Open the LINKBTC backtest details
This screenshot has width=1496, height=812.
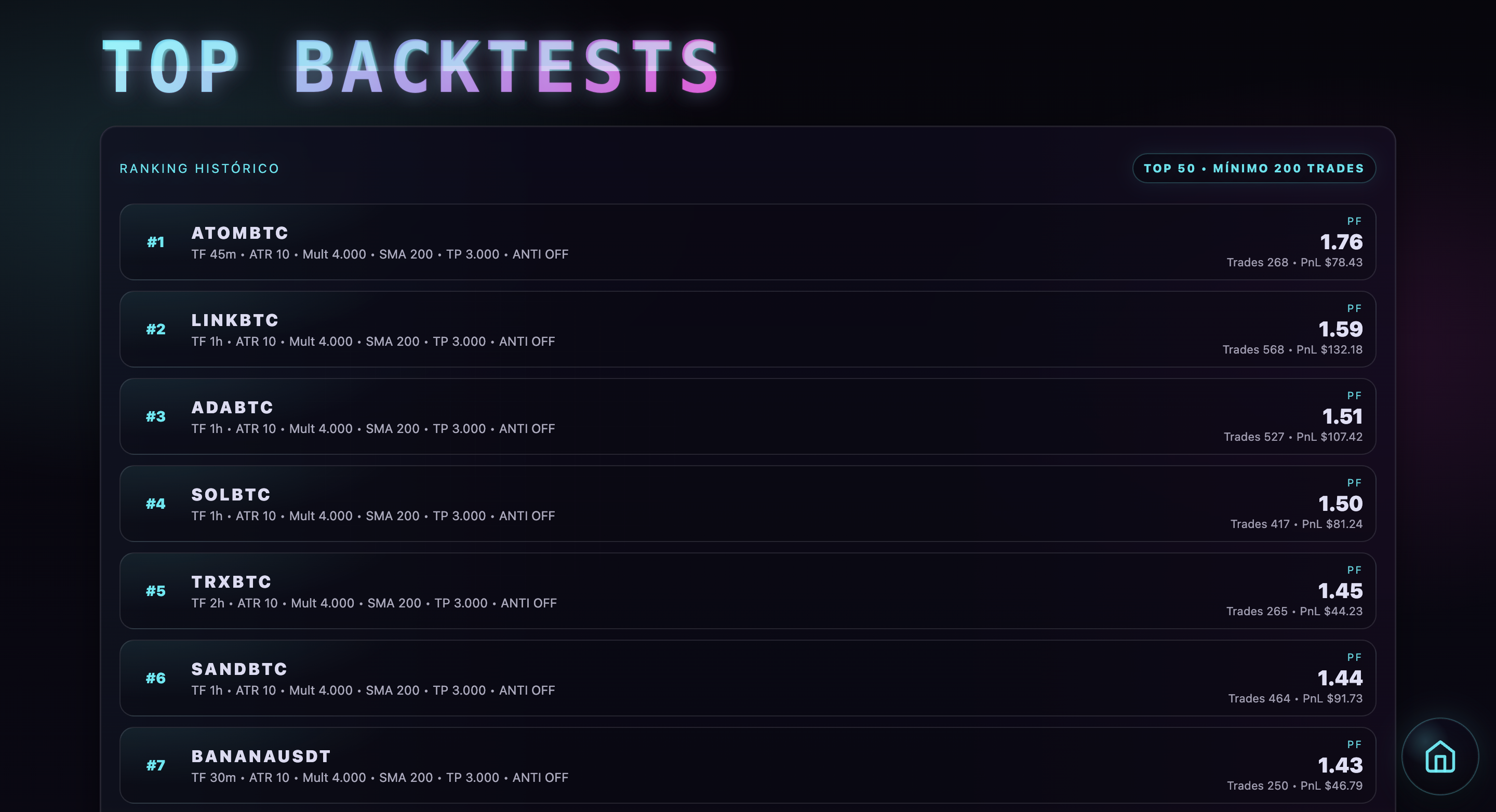748,329
